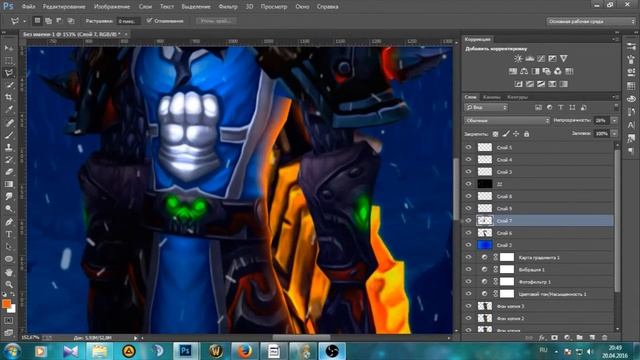Select the Polygonal Lasso tool
This screenshot has height=360, width=640.
tap(9, 73)
